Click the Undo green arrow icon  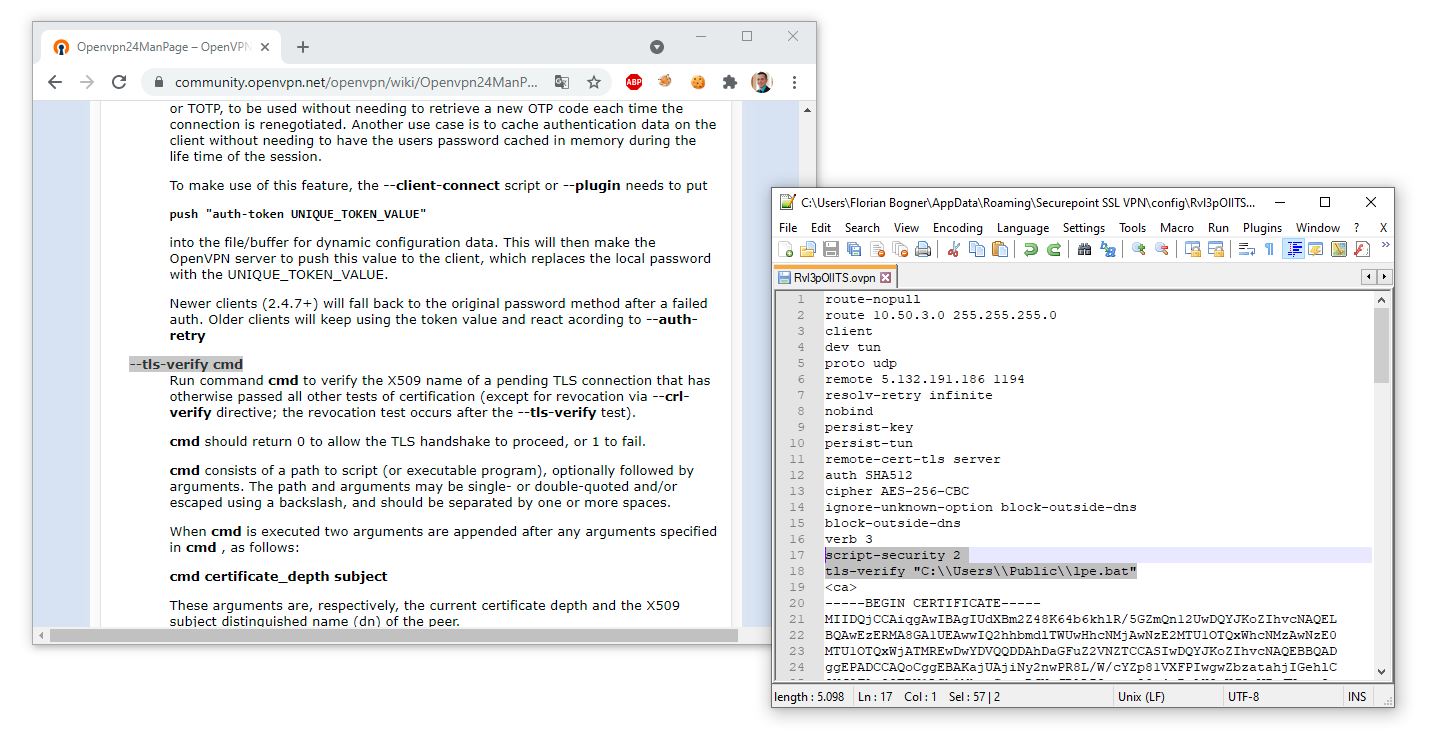coord(1030,250)
